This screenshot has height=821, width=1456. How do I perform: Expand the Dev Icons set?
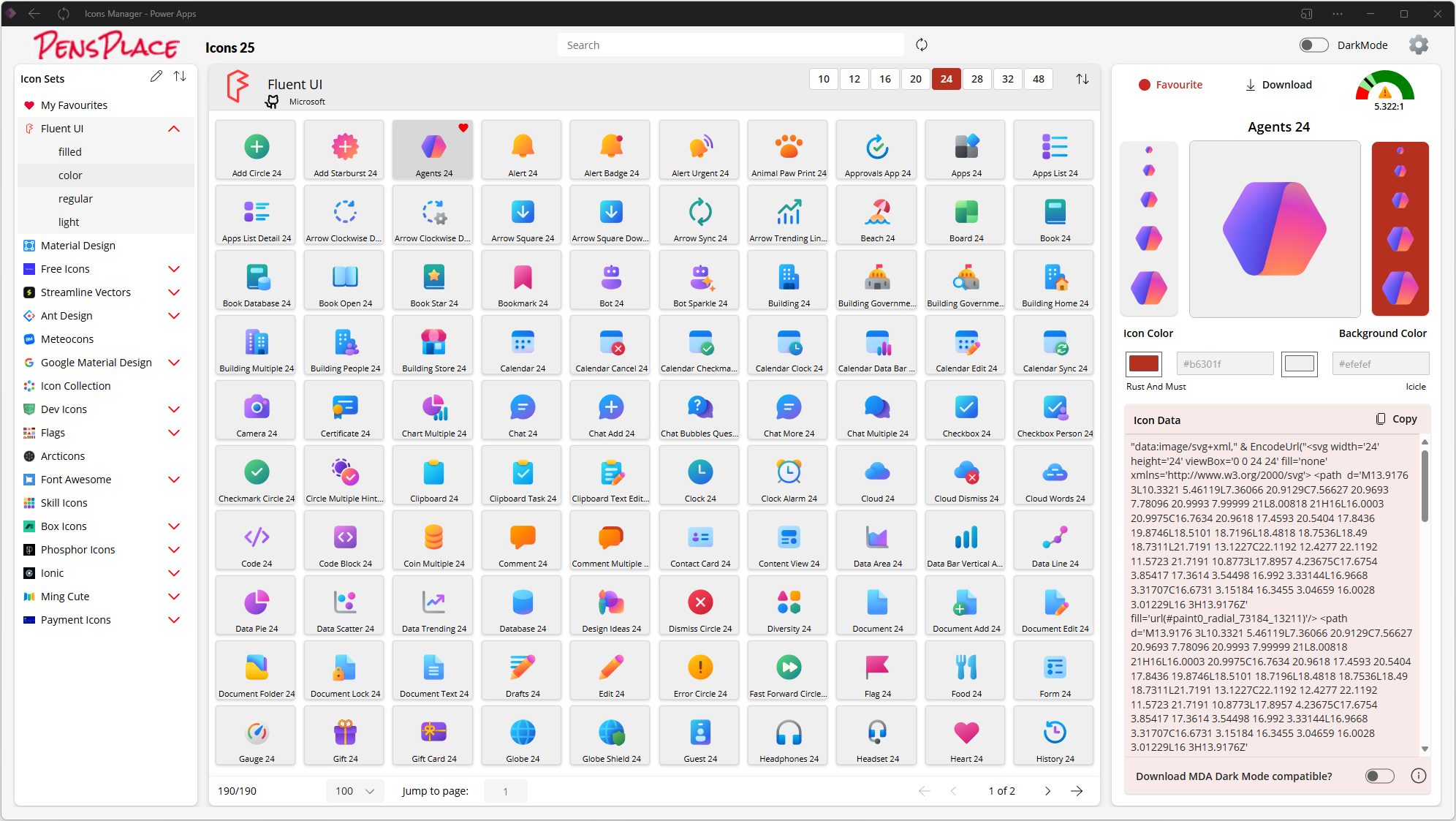tap(174, 409)
